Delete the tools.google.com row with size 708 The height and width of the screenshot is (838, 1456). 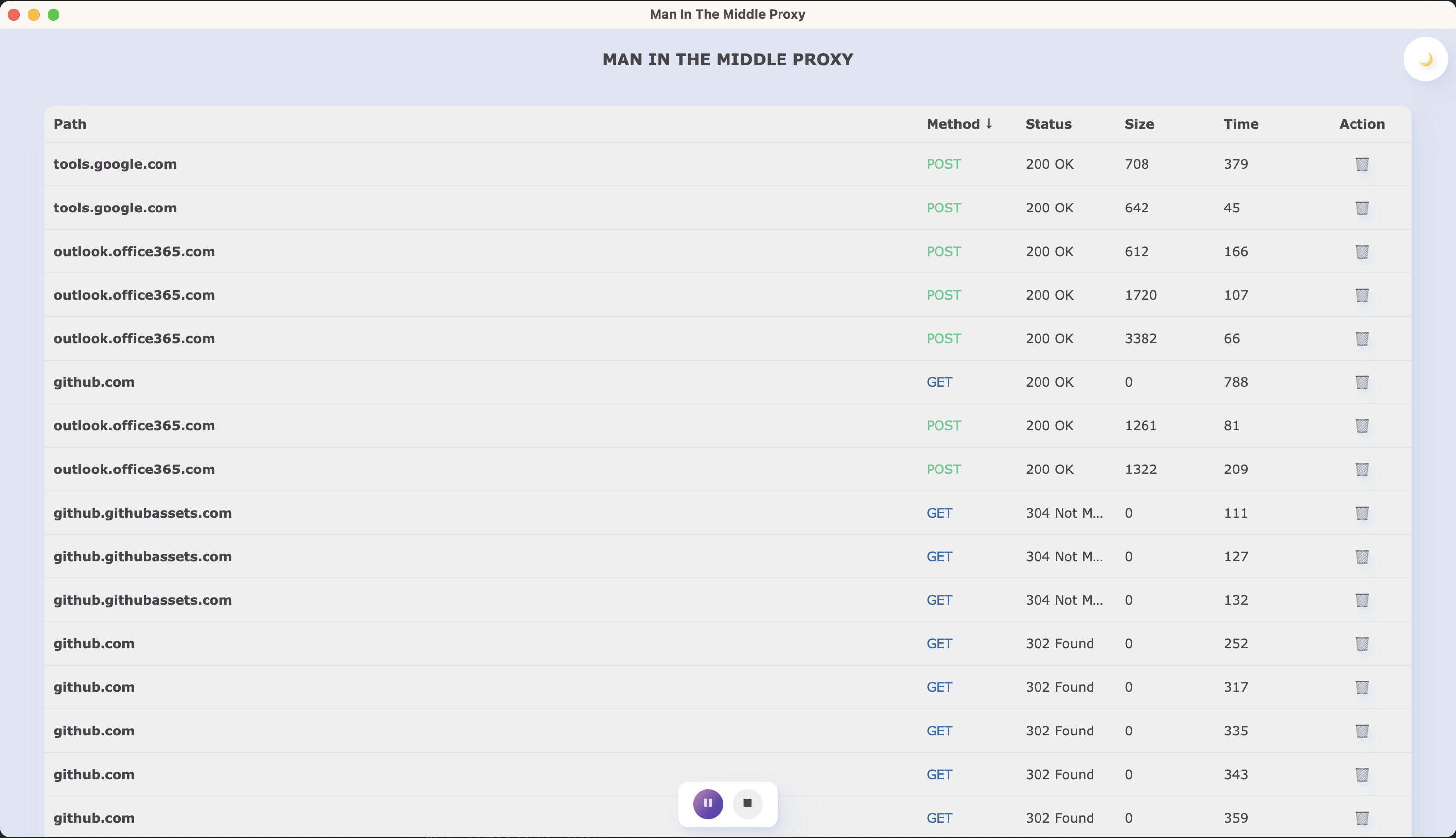pos(1361,164)
